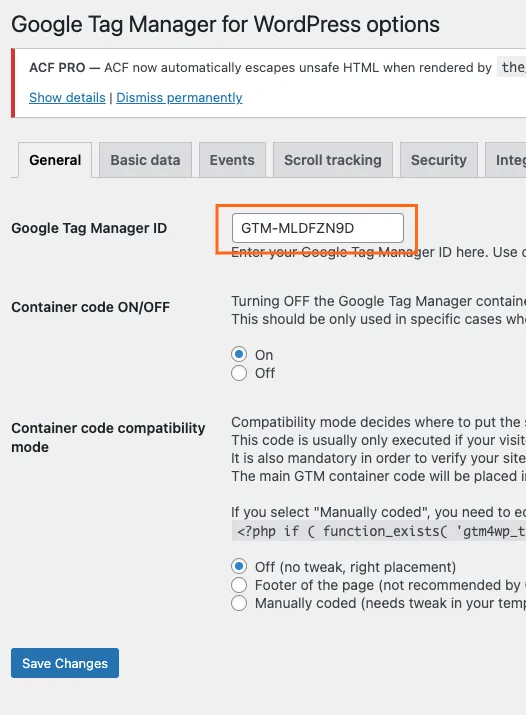Click the Save Changes button
The height and width of the screenshot is (715, 526).
65,663
